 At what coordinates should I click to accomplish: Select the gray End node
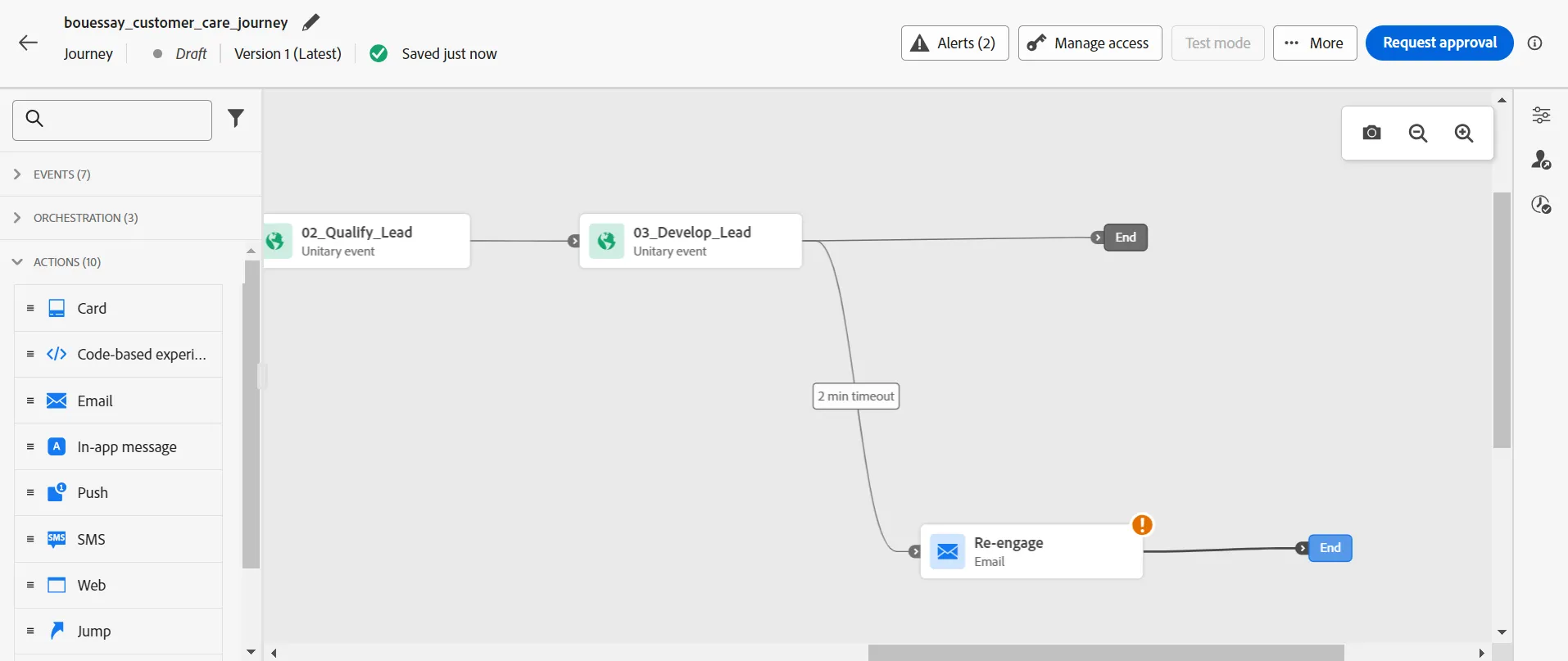(1126, 238)
